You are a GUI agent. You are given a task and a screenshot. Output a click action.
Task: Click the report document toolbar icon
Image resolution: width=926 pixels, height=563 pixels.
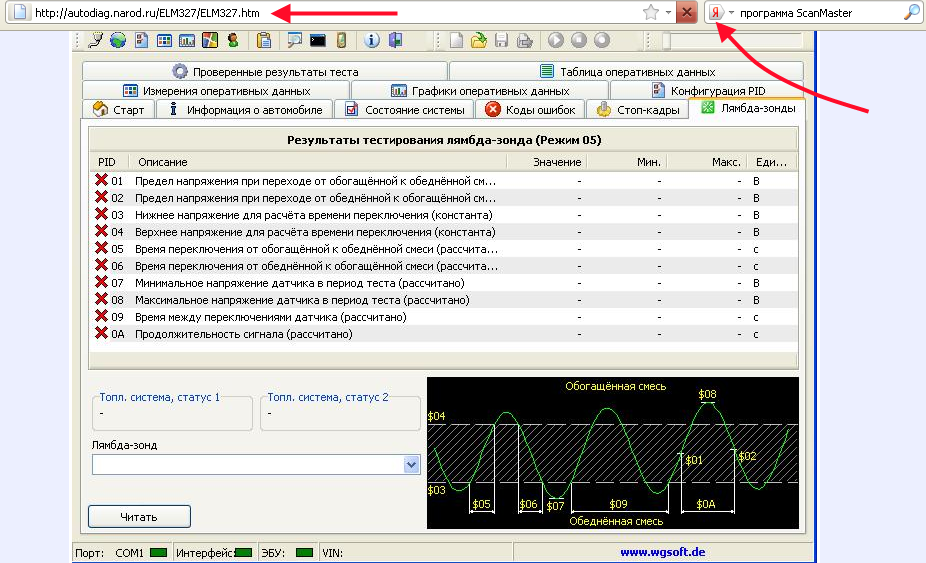click(141, 40)
